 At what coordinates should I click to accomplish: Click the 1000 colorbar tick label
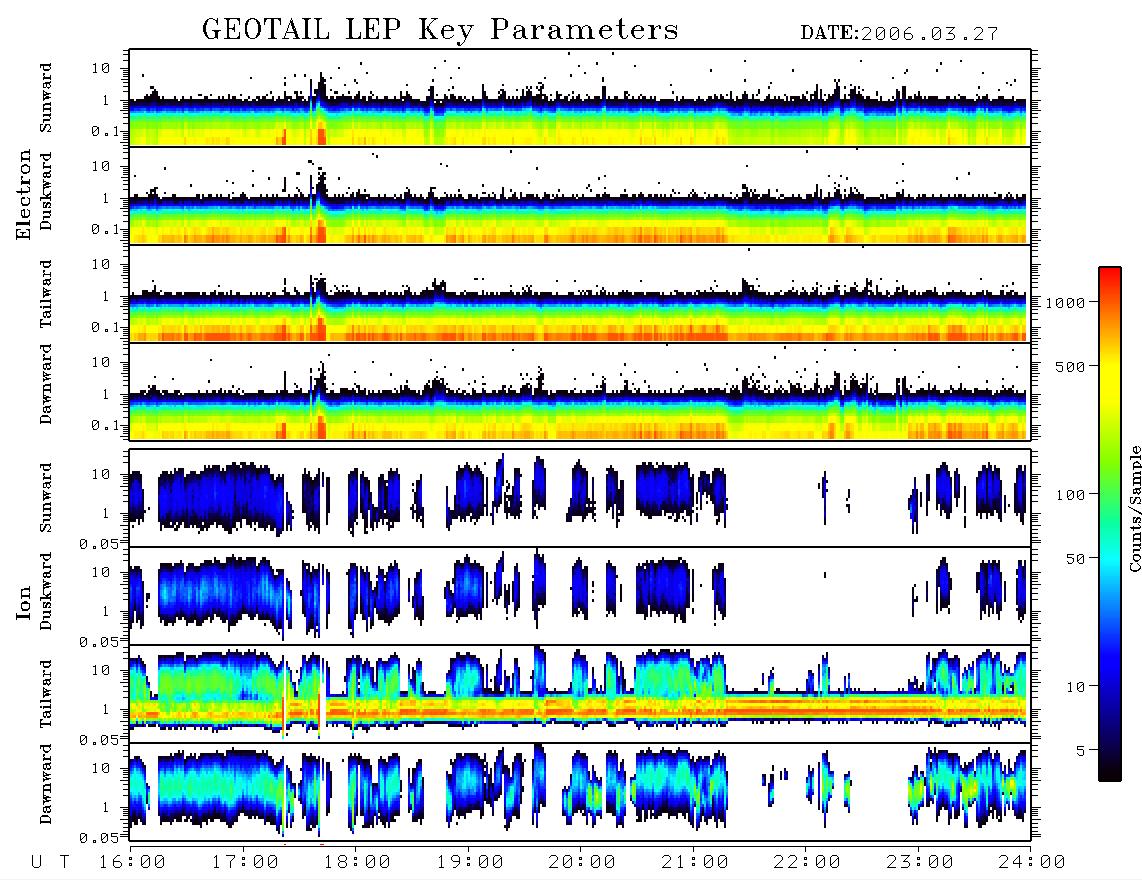pos(1065,302)
